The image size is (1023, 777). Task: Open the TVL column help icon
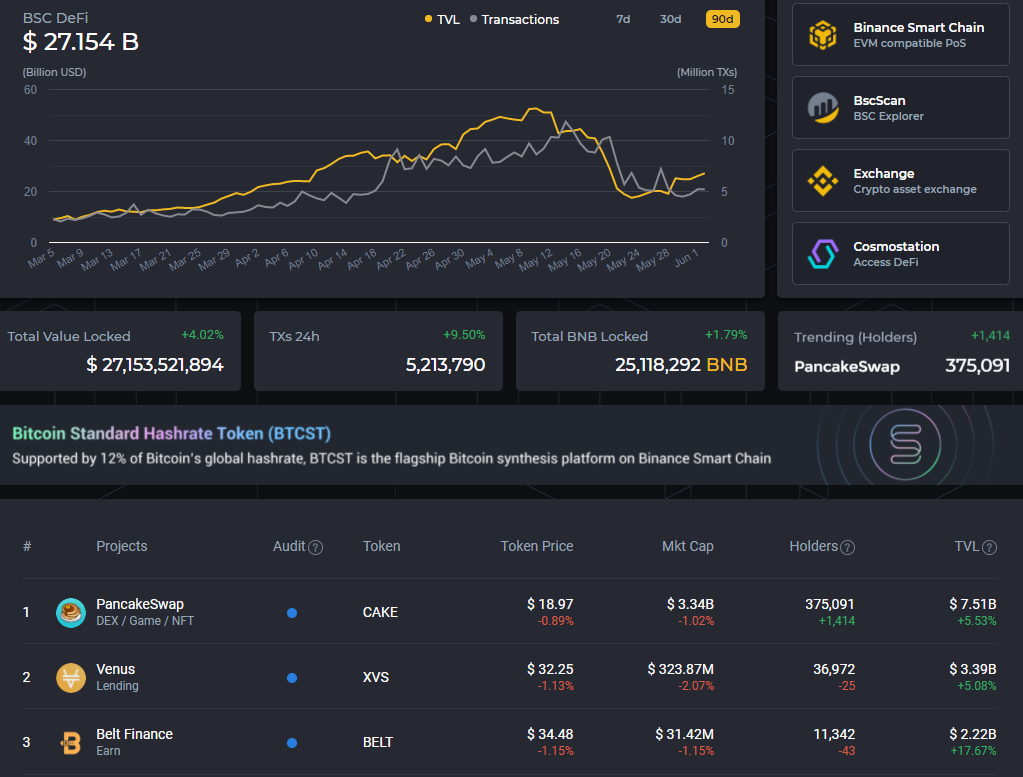[990, 546]
